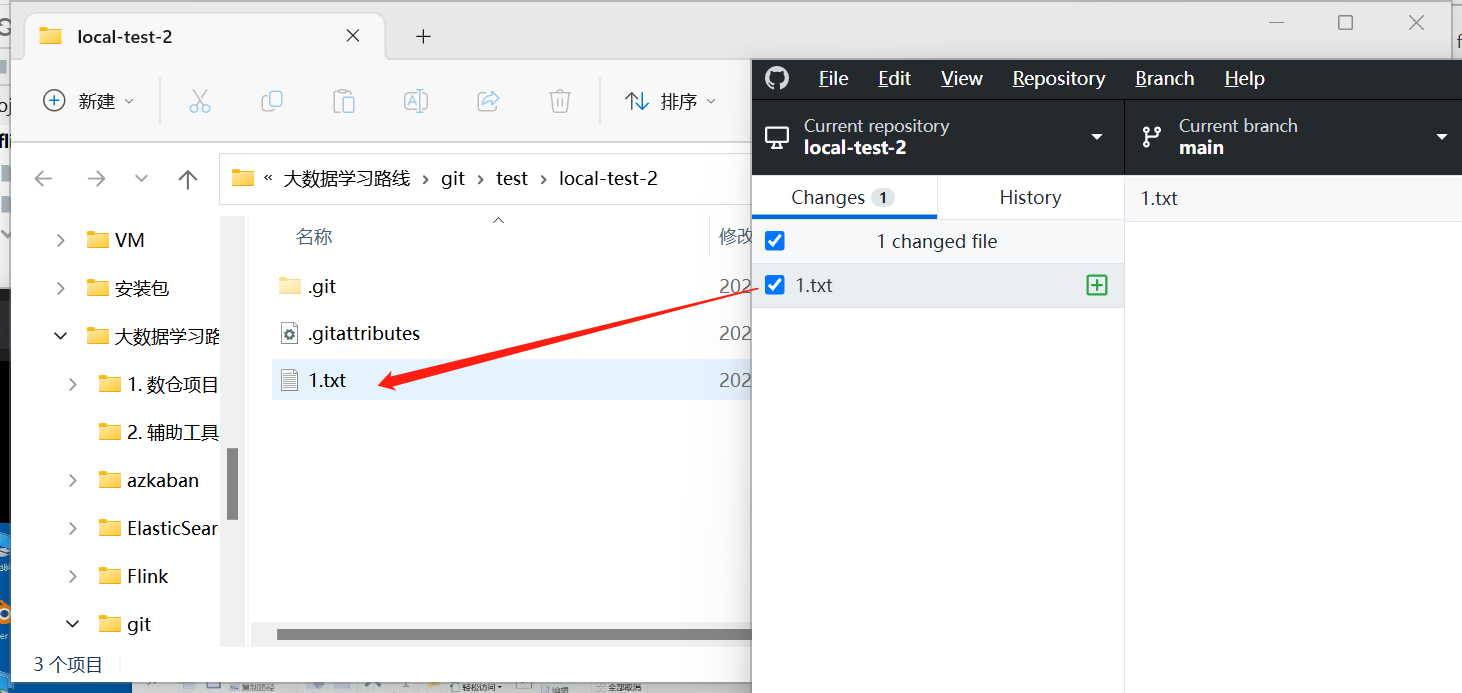This screenshot has width=1462, height=693.
Task: Open the Current repository dropdown
Action: 938,137
